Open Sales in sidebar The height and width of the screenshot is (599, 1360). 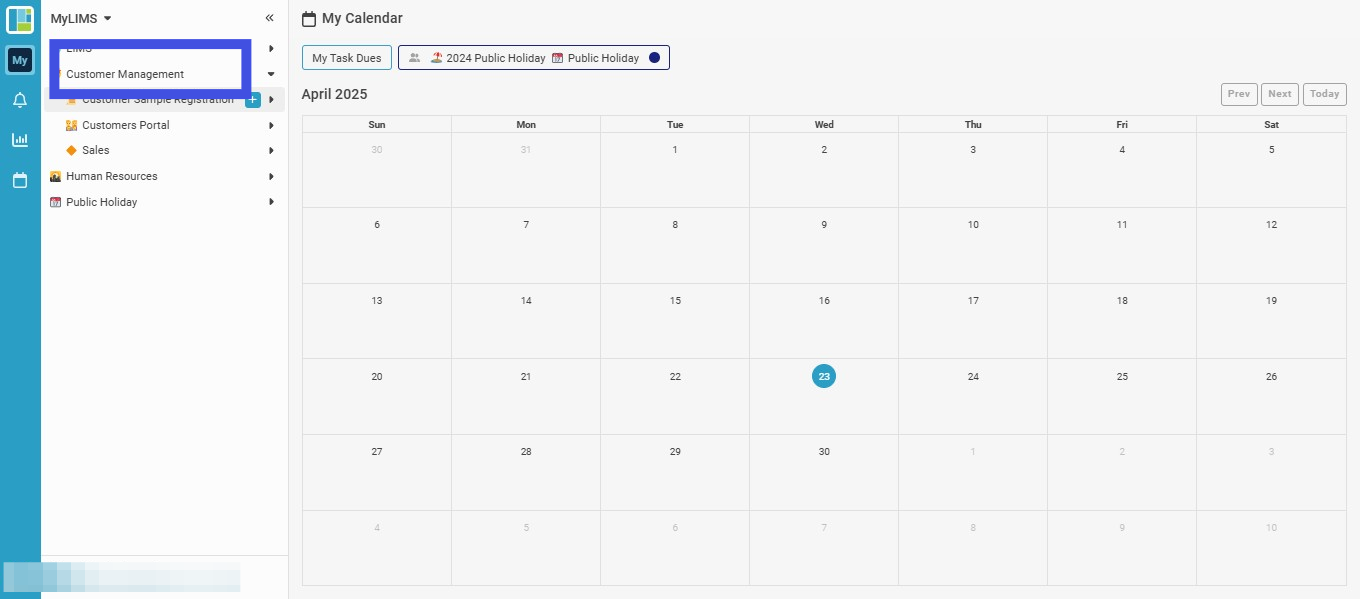[96, 150]
